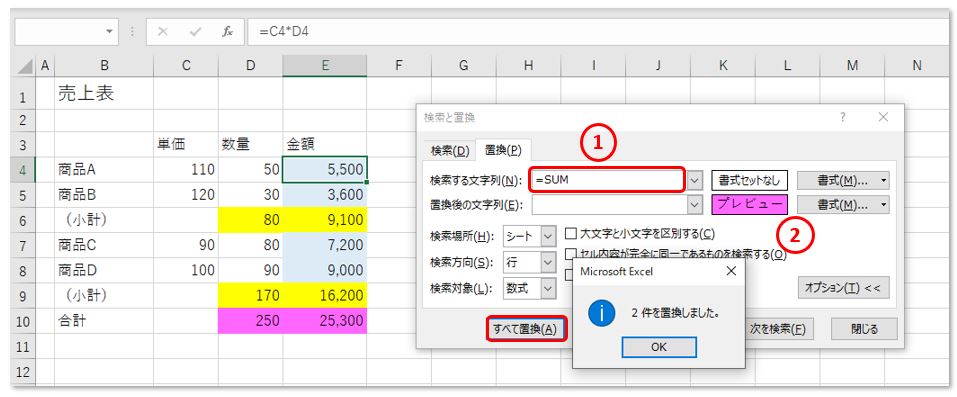957x397 pixels.
Task: Click cell with unit price 120
Action: [x=186, y=195]
